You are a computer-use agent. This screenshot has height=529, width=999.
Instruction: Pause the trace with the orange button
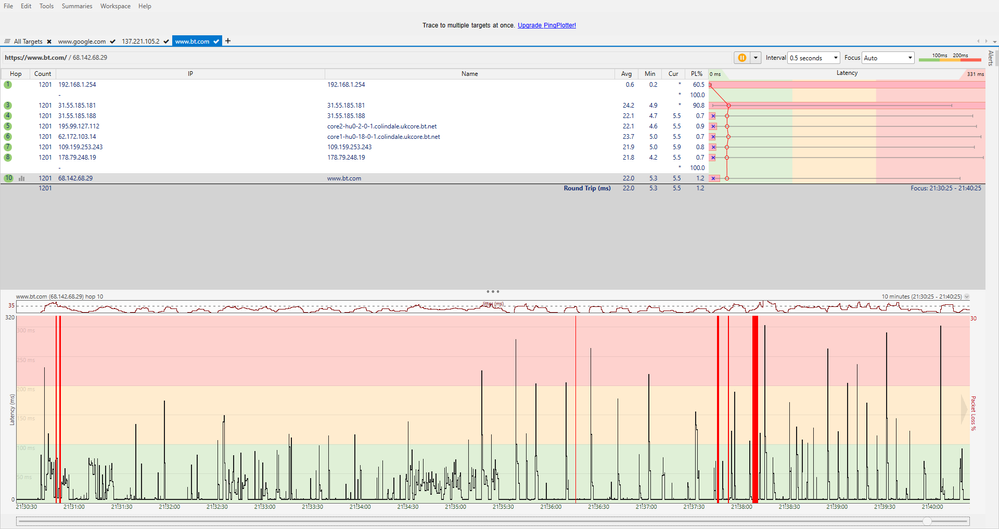click(x=742, y=58)
